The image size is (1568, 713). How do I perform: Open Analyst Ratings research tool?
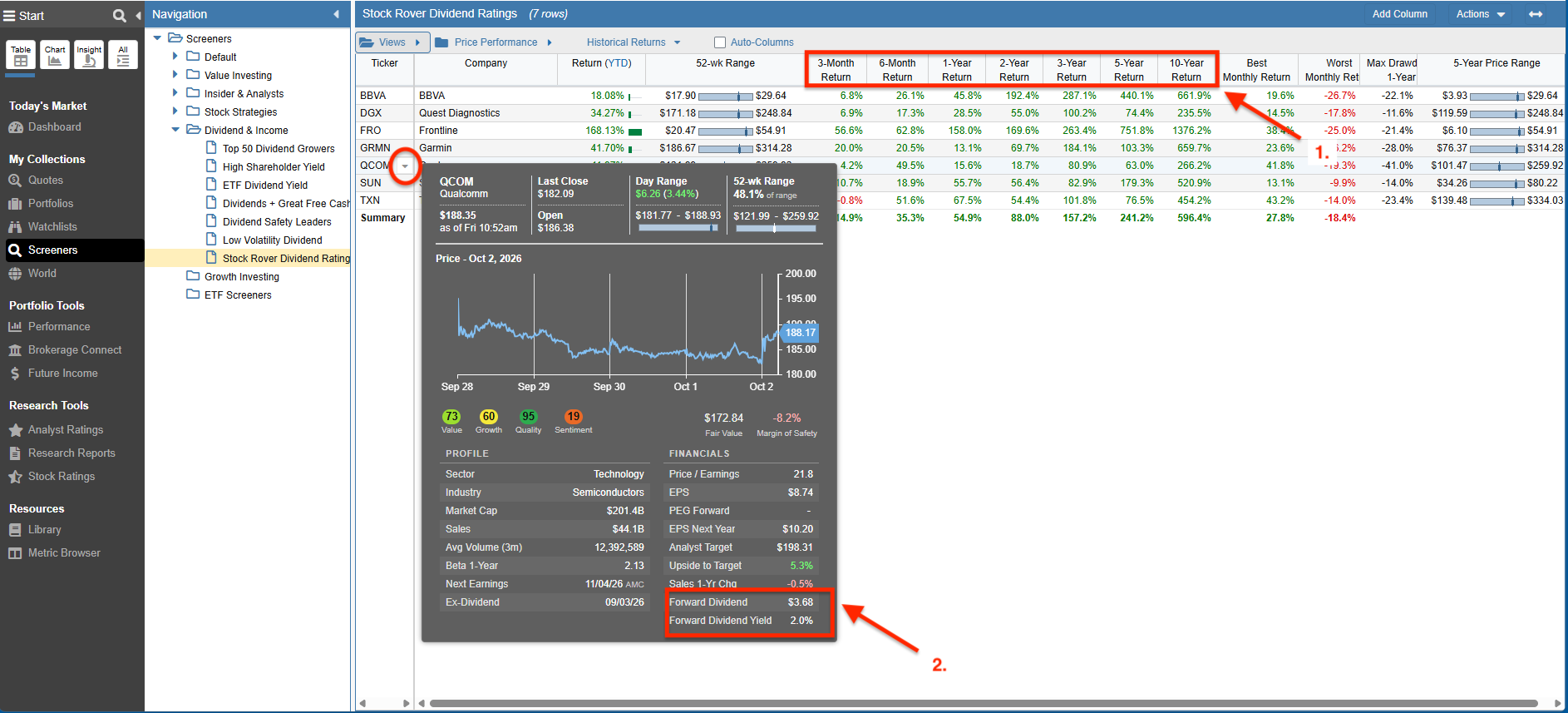tap(56, 430)
